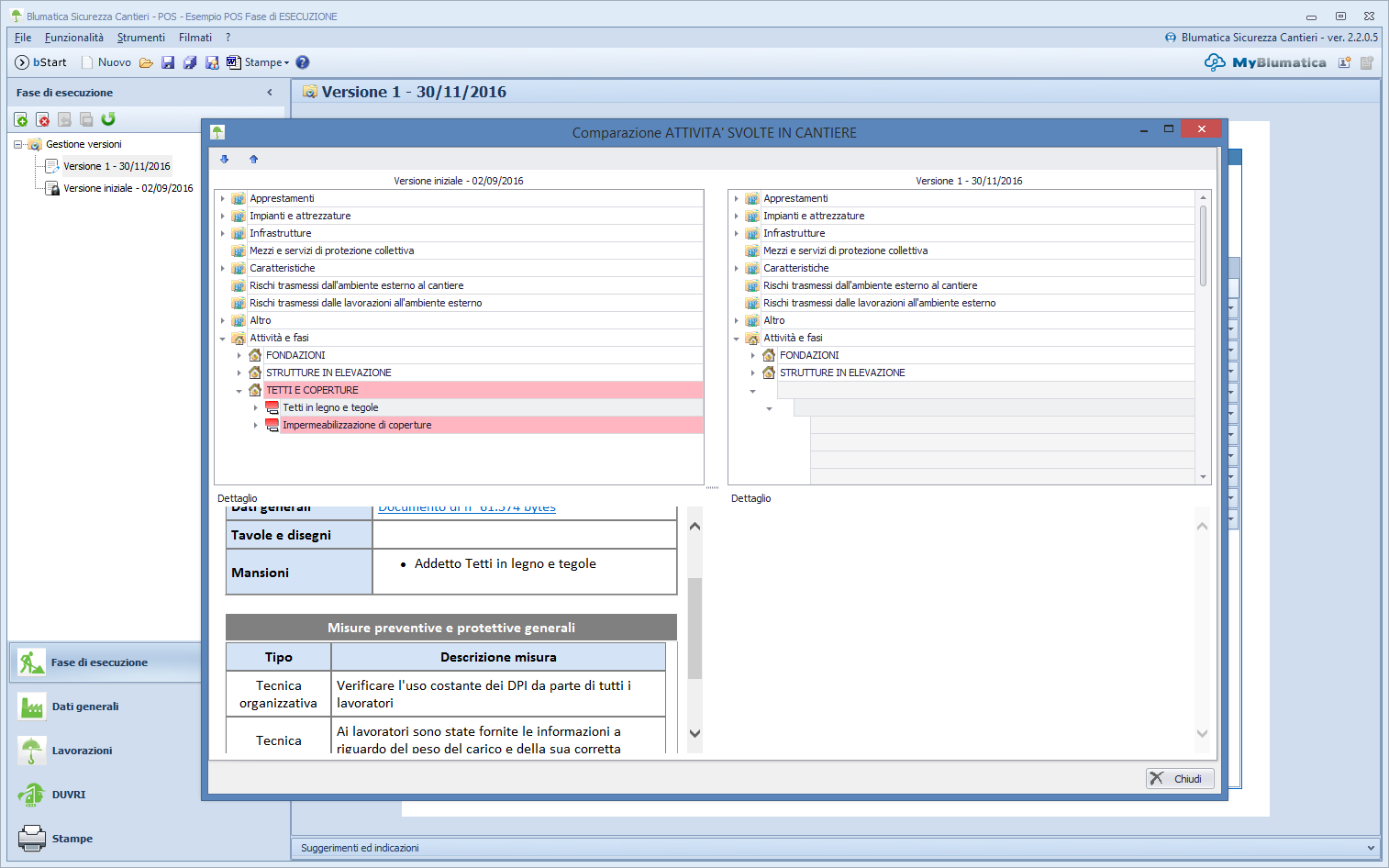The image size is (1389, 868).
Task: Collapse the TETTI E COPERTURE tree node
Action: click(x=239, y=391)
